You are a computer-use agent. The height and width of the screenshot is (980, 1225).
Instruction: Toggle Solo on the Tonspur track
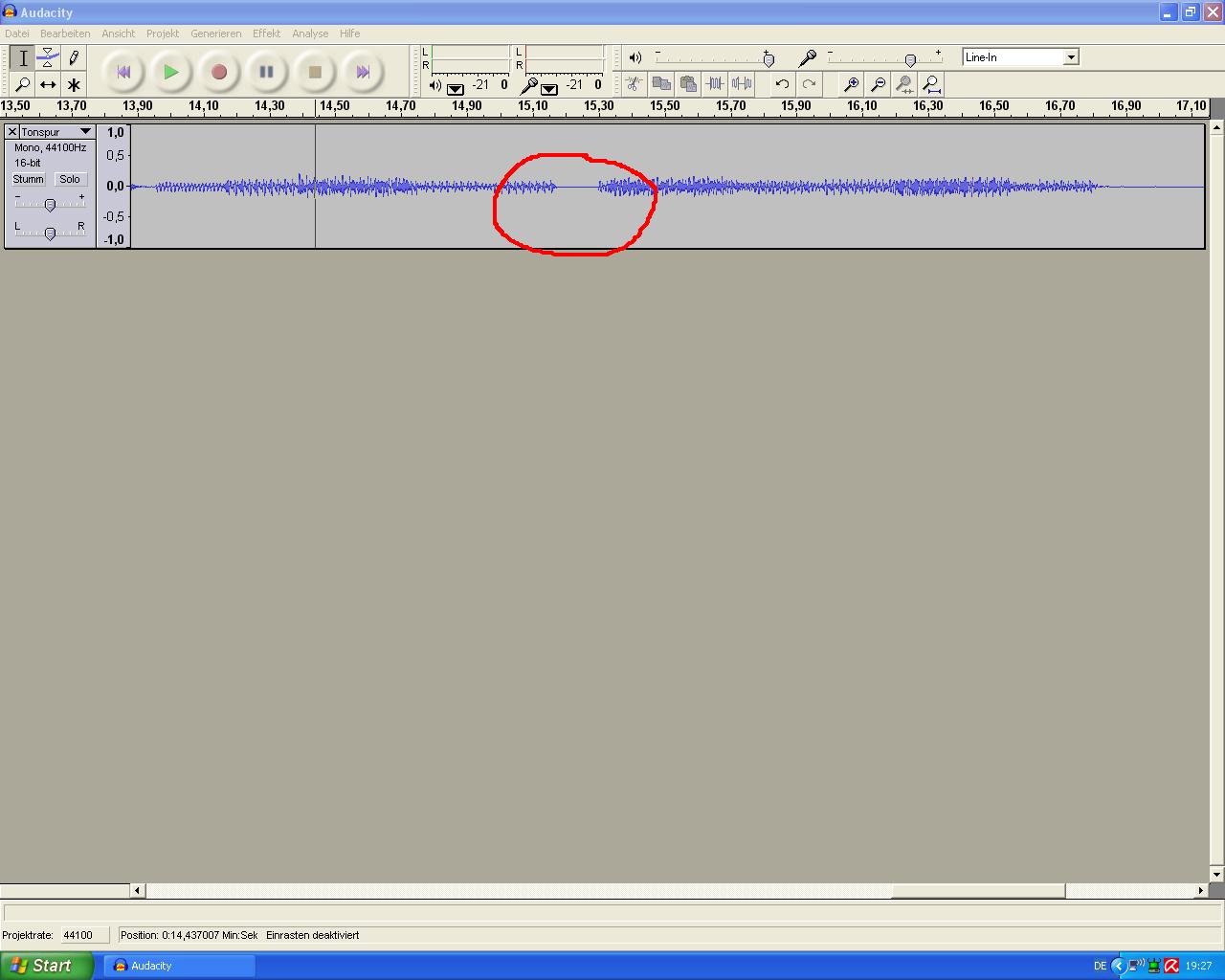tap(70, 179)
